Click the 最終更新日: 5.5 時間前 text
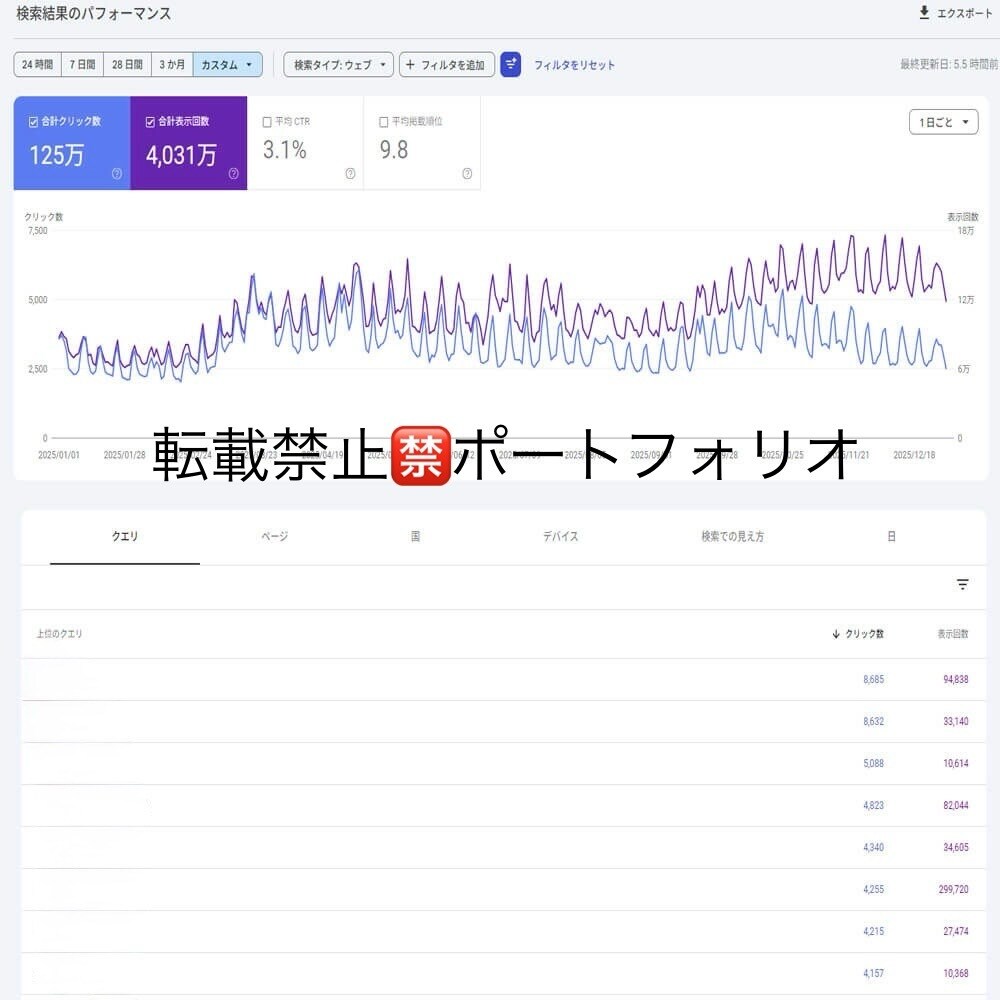 [x=949, y=64]
